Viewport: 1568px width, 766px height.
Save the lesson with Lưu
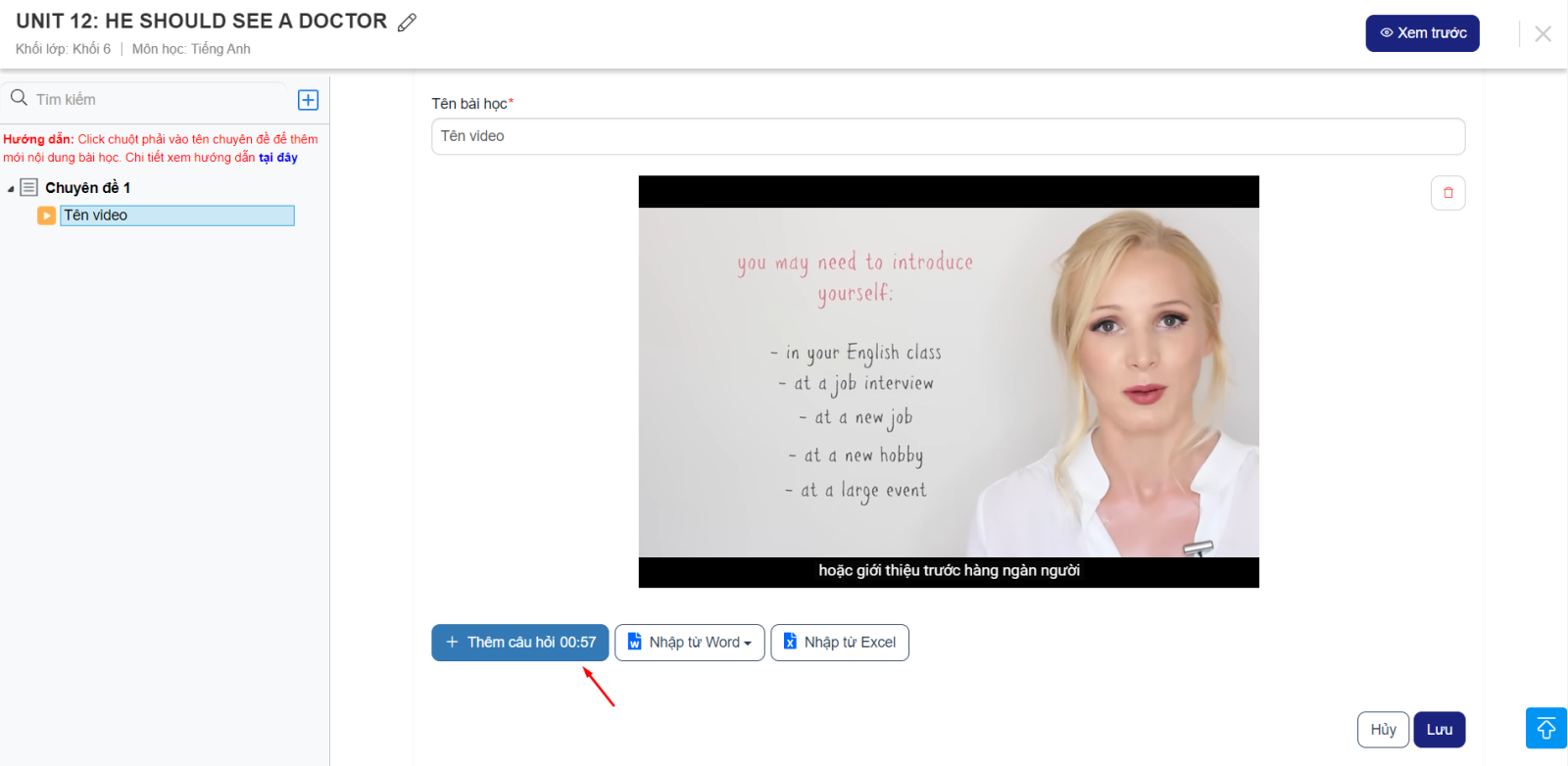1439,730
